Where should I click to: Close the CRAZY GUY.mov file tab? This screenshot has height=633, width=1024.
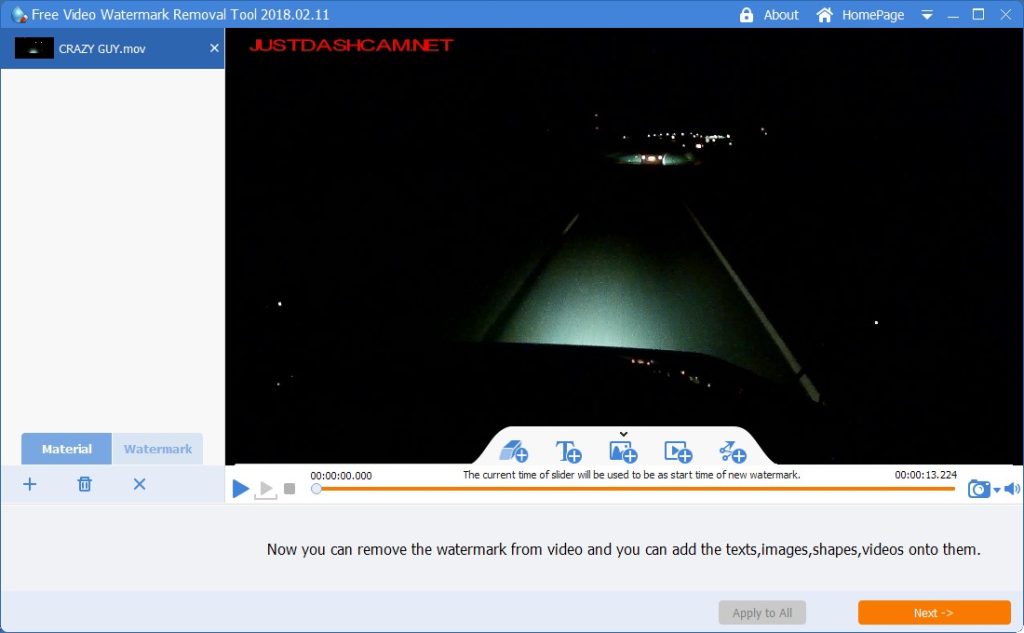pyautogui.click(x=214, y=48)
